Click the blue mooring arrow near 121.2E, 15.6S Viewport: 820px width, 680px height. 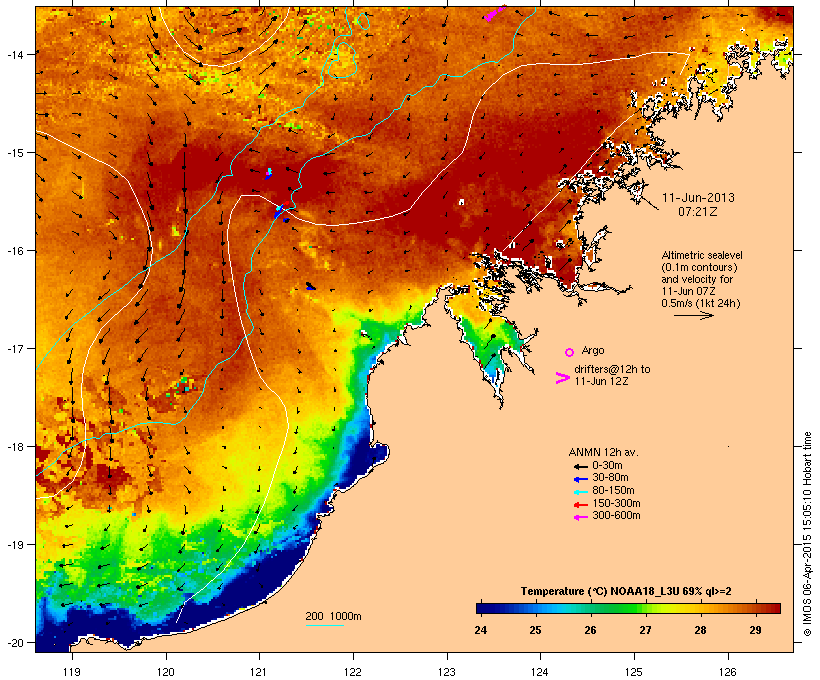[279, 211]
